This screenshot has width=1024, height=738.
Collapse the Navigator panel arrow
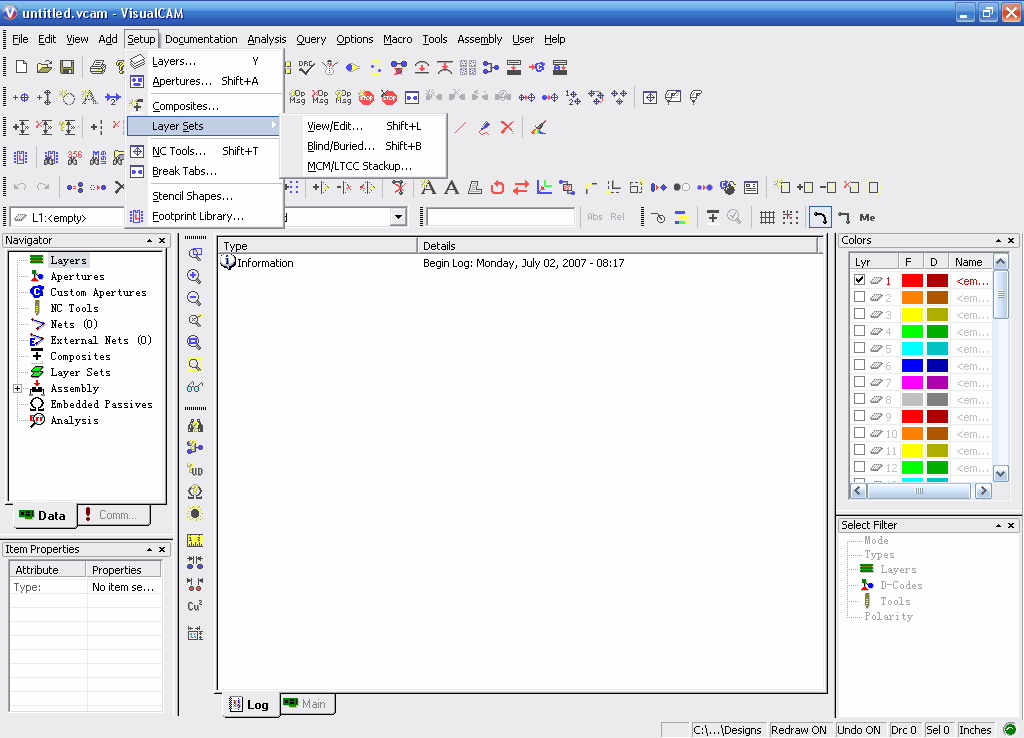click(150, 240)
